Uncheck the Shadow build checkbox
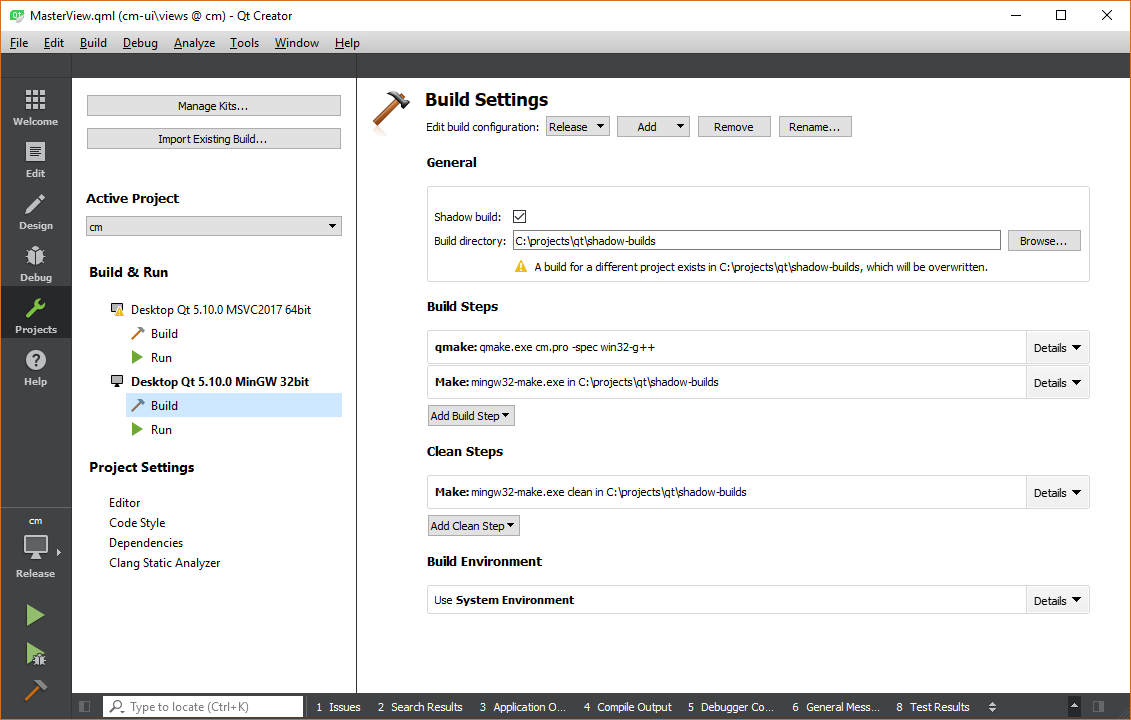Screen dimensions: 1131x720 tap(519, 217)
